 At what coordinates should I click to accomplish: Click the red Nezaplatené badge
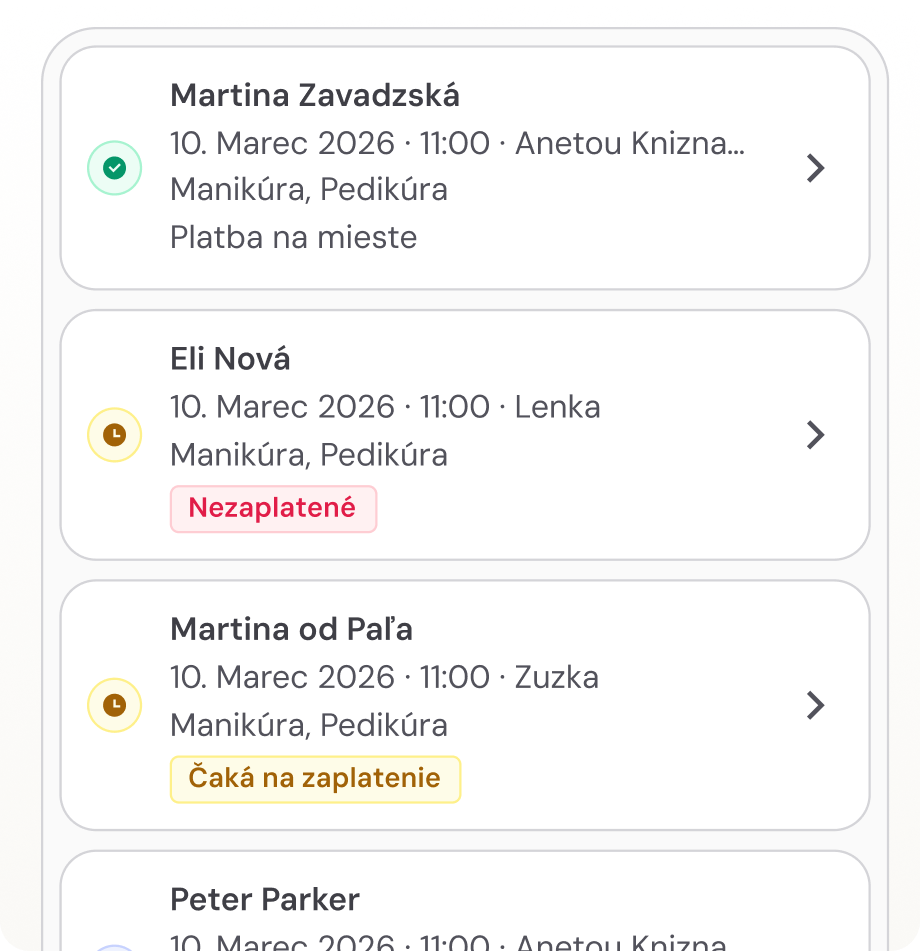coord(273,508)
